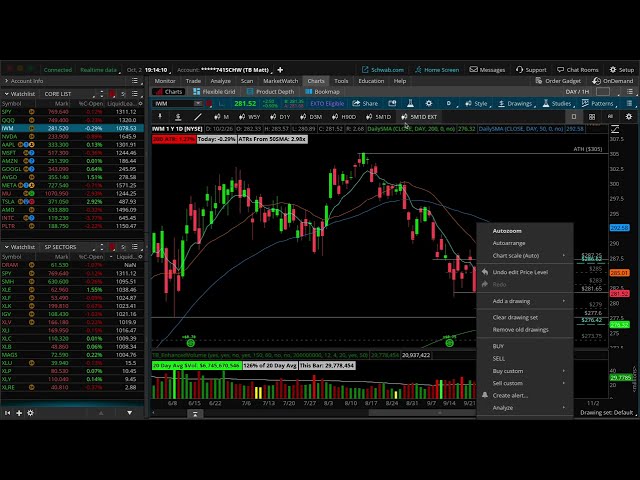Switch to four-chart grid layout icon

click(x=592, y=117)
